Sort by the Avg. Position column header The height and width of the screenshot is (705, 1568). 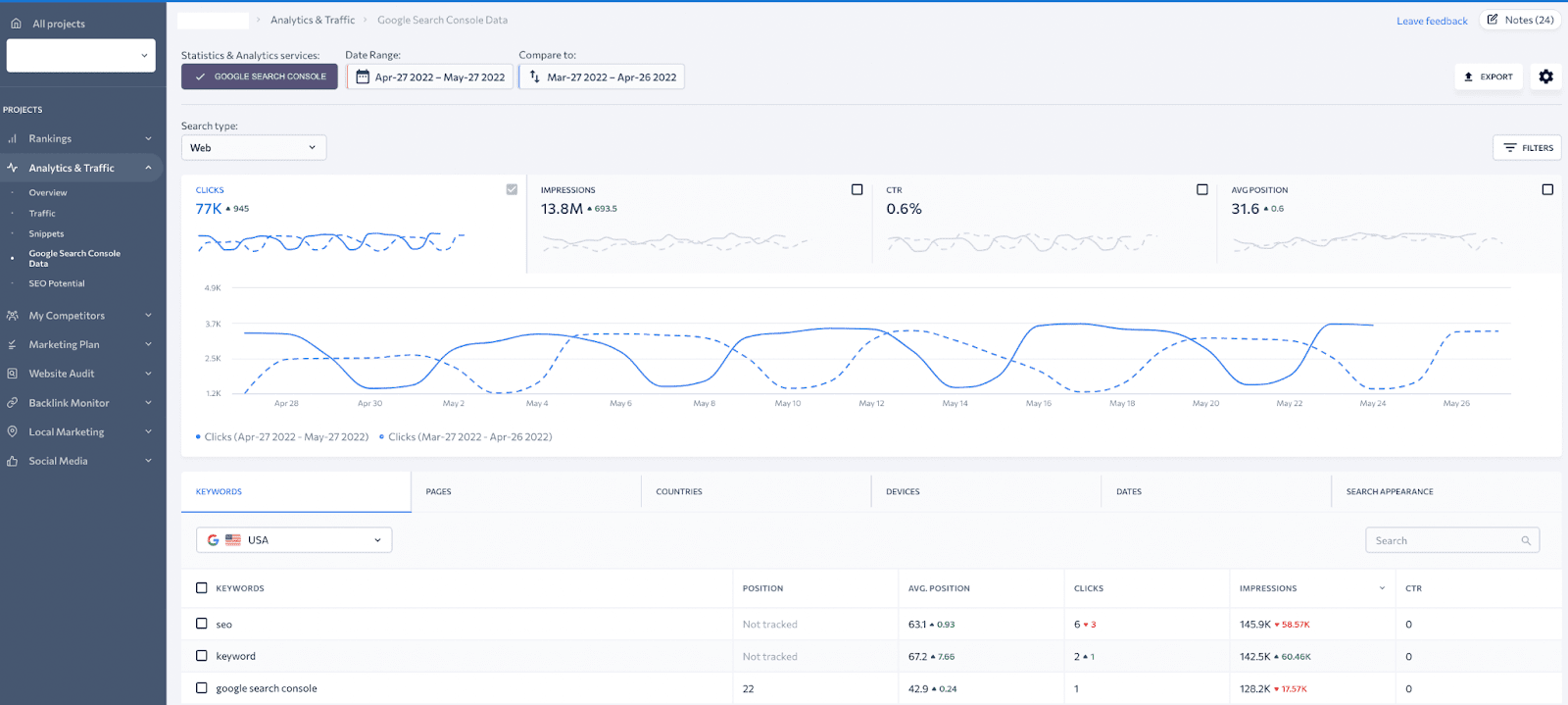[x=939, y=588]
